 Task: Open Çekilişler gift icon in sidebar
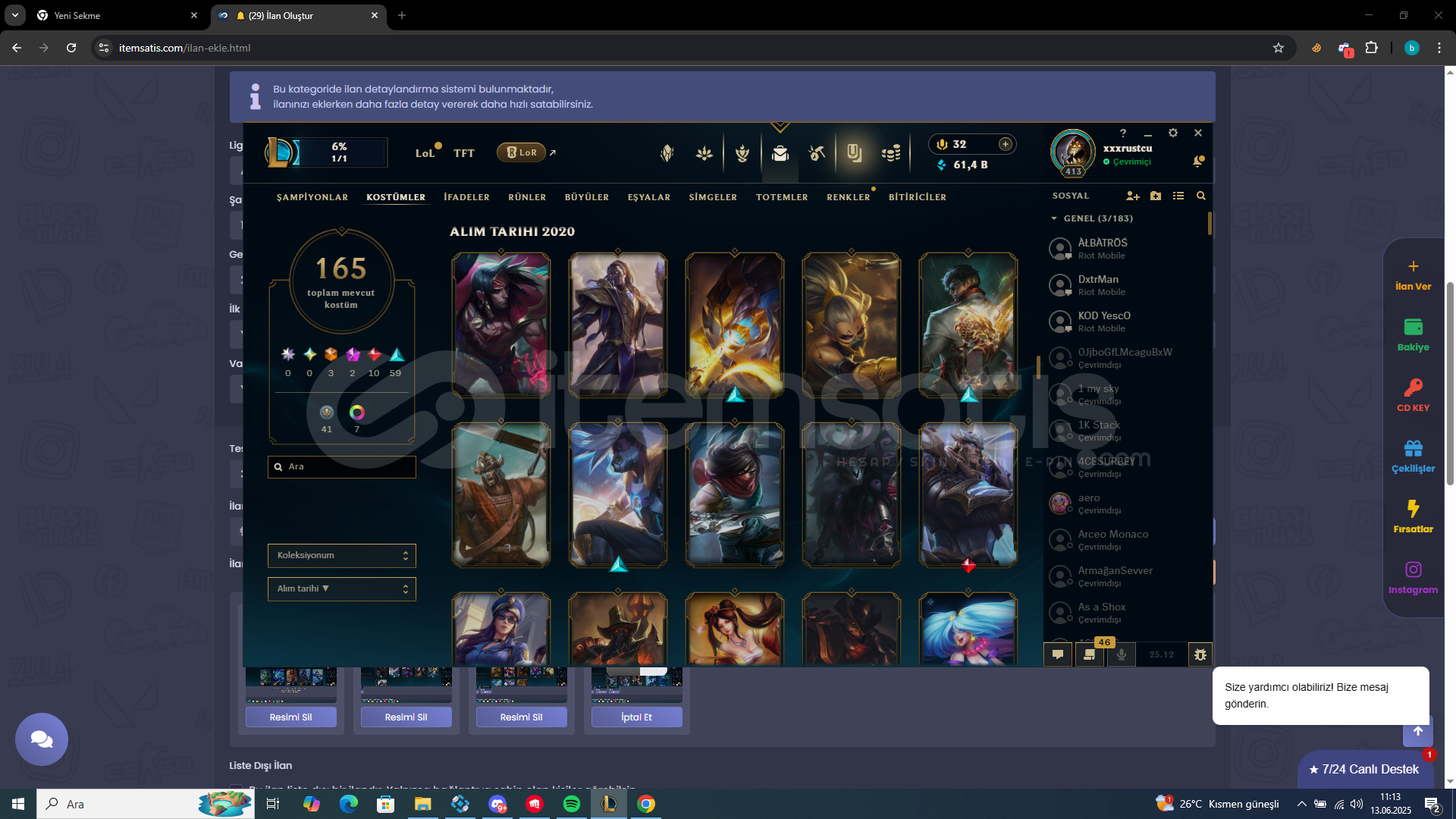click(x=1414, y=456)
